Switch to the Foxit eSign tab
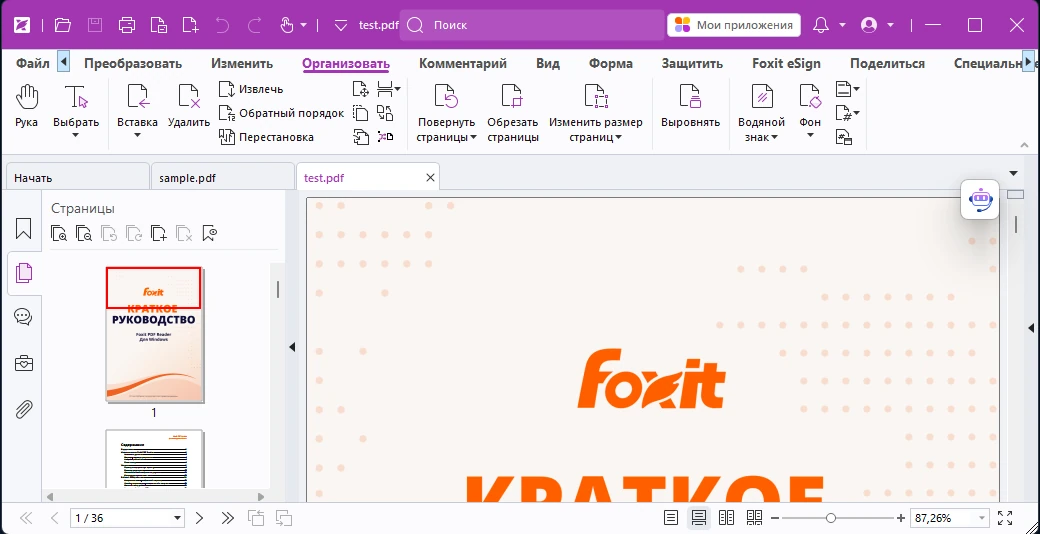This screenshot has height=534, width=1040. pos(786,64)
